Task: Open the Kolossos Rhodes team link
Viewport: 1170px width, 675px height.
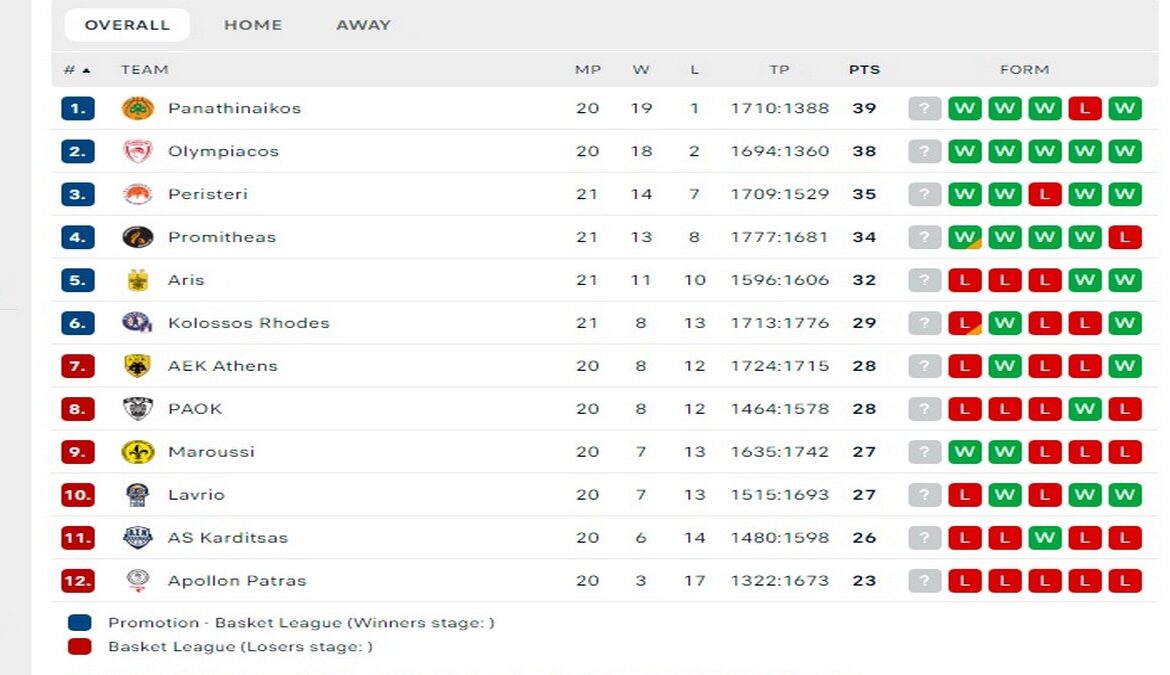Action: click(248, 323)
